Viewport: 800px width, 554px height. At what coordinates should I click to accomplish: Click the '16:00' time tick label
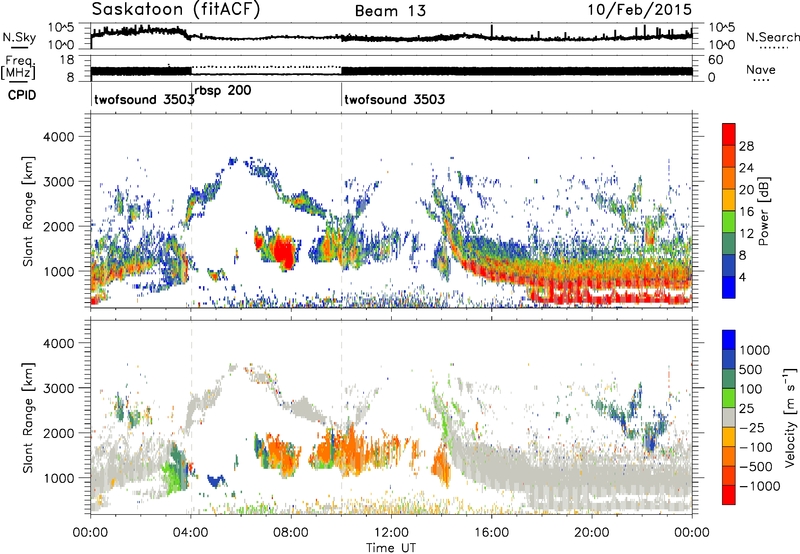491,533
